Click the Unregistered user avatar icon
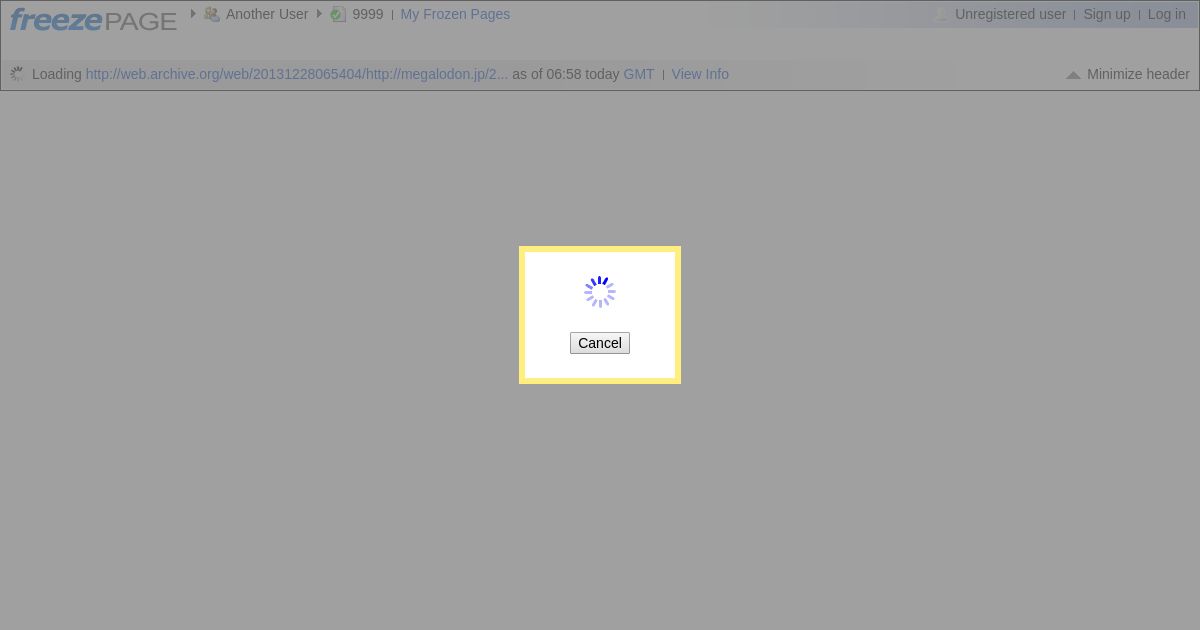The width and height of the screenshot is (1200, 630). (x=941, y=14)
